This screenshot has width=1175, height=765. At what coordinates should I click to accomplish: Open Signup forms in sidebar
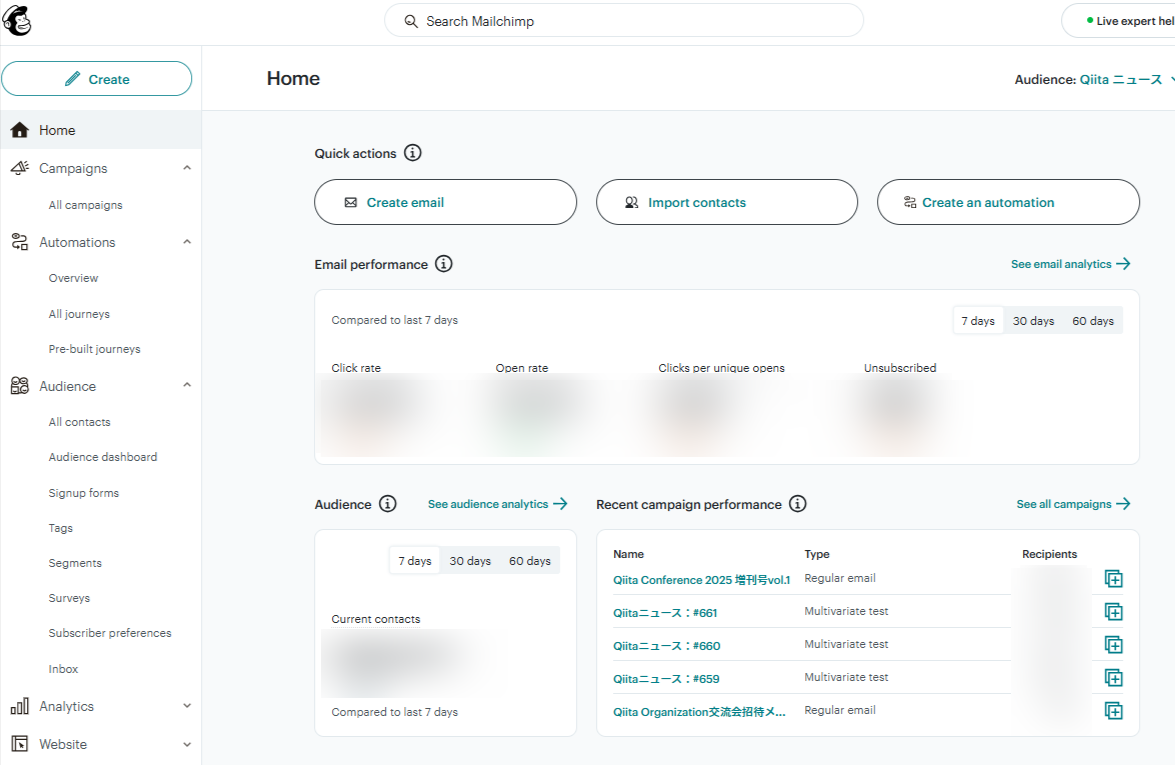84,493
